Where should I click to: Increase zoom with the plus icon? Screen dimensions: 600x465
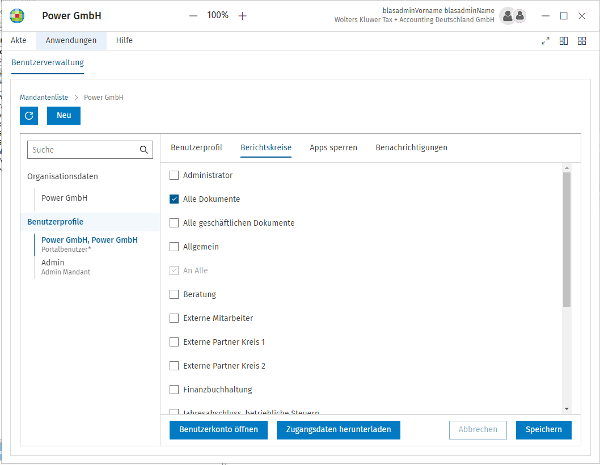point(242,16)
